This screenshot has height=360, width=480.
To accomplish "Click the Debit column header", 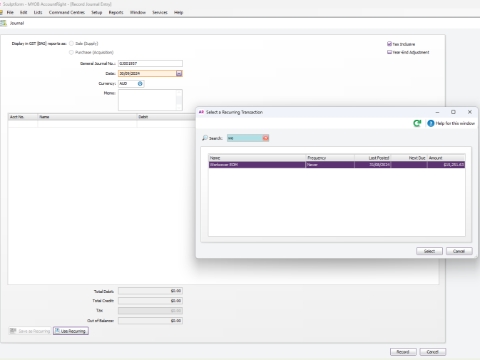I will pyautogui.click(x=166, y=117).
